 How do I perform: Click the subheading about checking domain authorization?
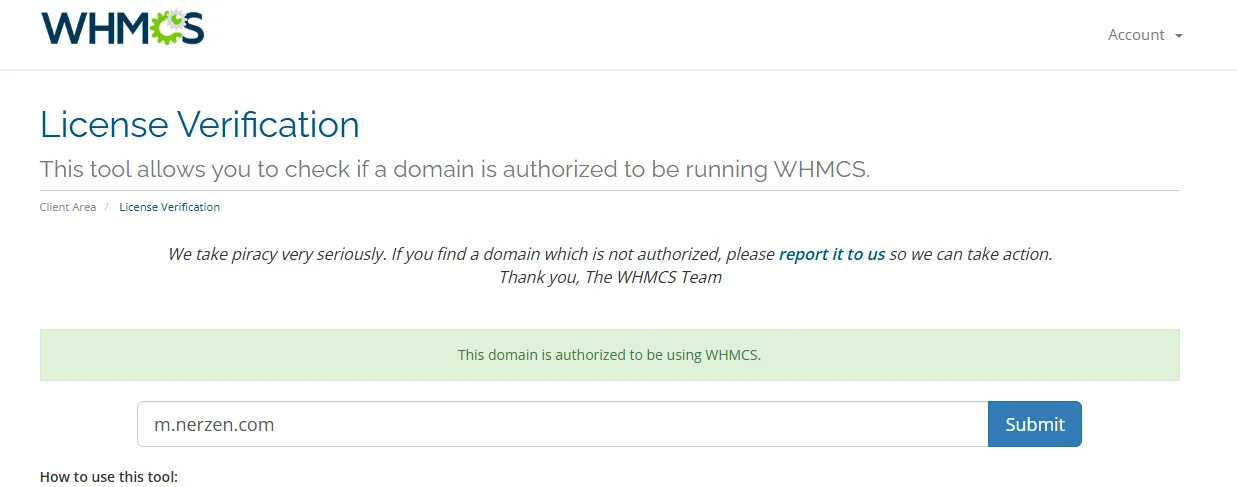[455, 169]
